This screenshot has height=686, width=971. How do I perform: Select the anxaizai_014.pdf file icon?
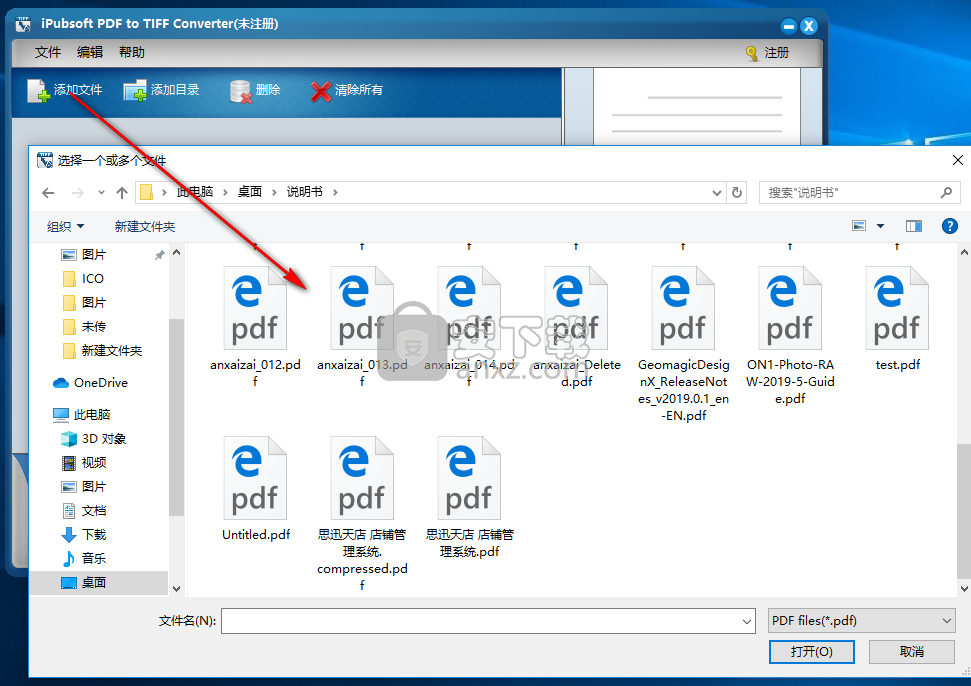coord(469,308)
